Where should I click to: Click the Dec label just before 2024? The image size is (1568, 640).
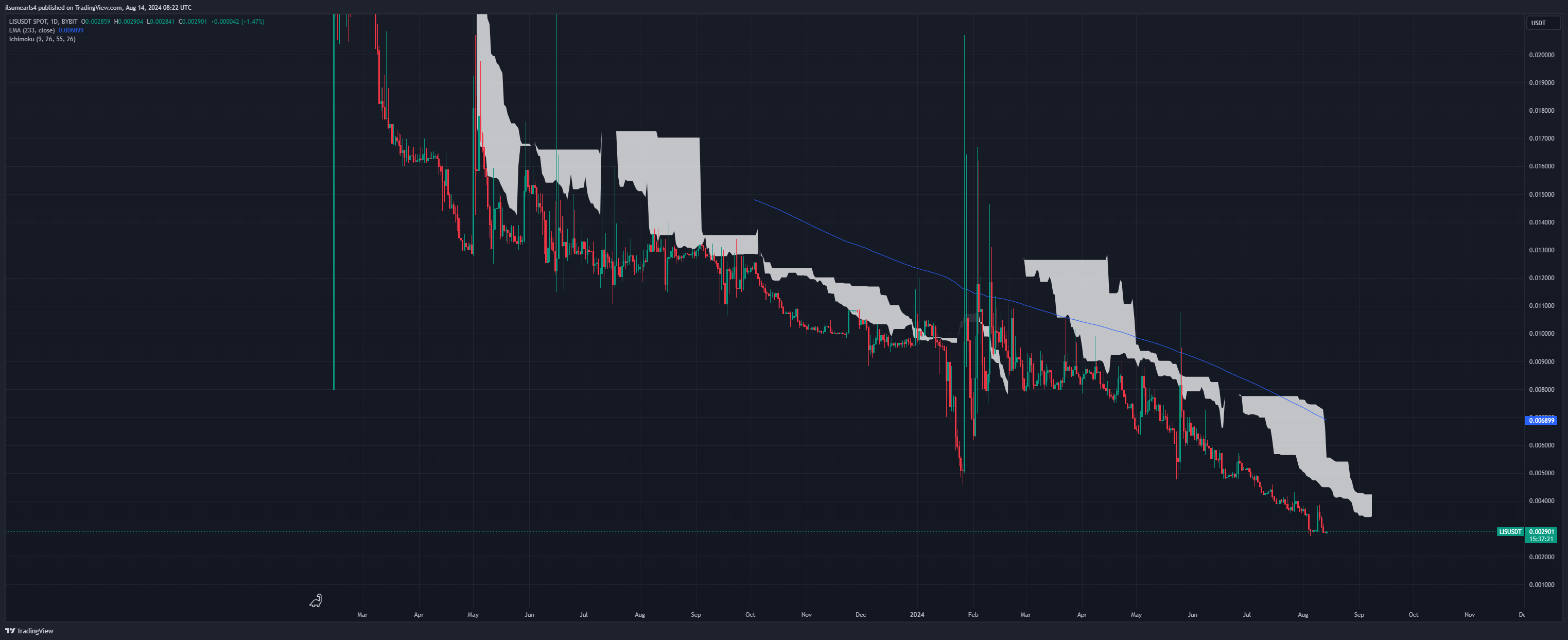[x=860, y=614]
